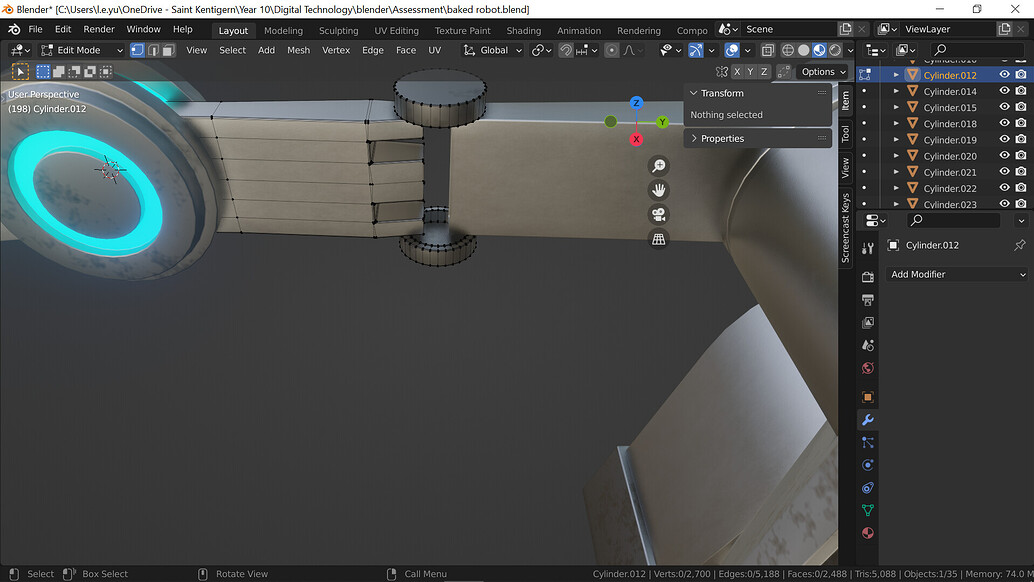Open the Modifier properties wrench icon
Viewport: 1034px width, 582px height.
[x=868, y=420]
